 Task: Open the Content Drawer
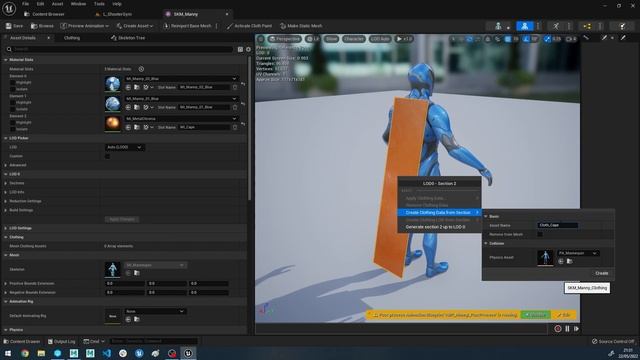pyautogui.click(x=22, y=341)
